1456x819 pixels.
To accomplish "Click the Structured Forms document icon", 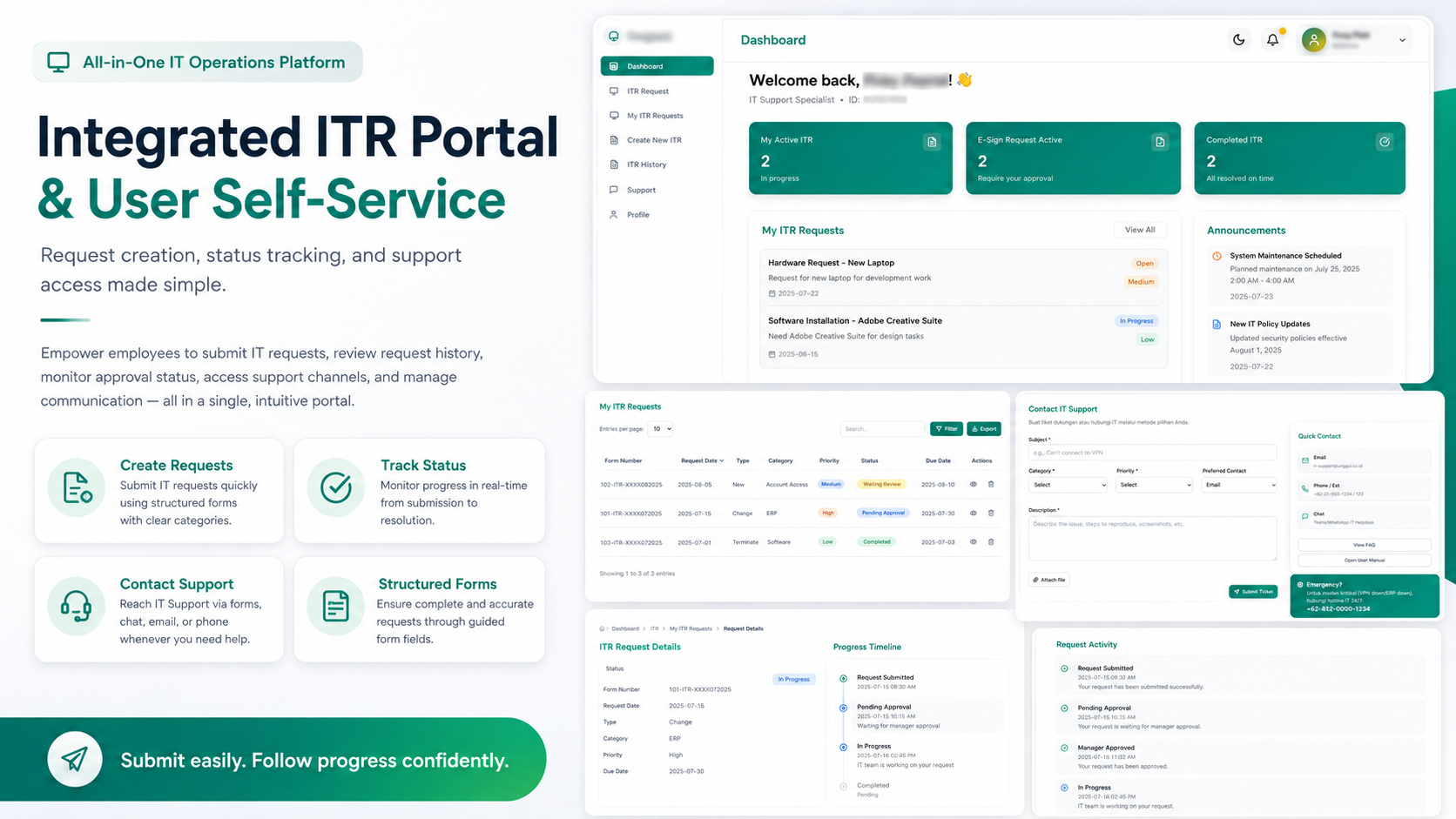I will [x=336, y=606].
